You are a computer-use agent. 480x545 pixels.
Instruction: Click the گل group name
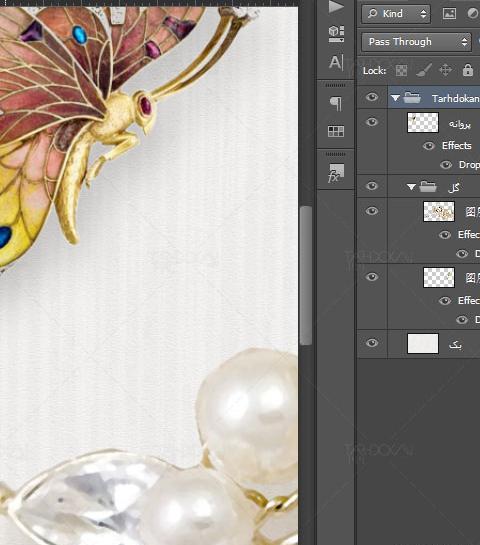[454, 188]
